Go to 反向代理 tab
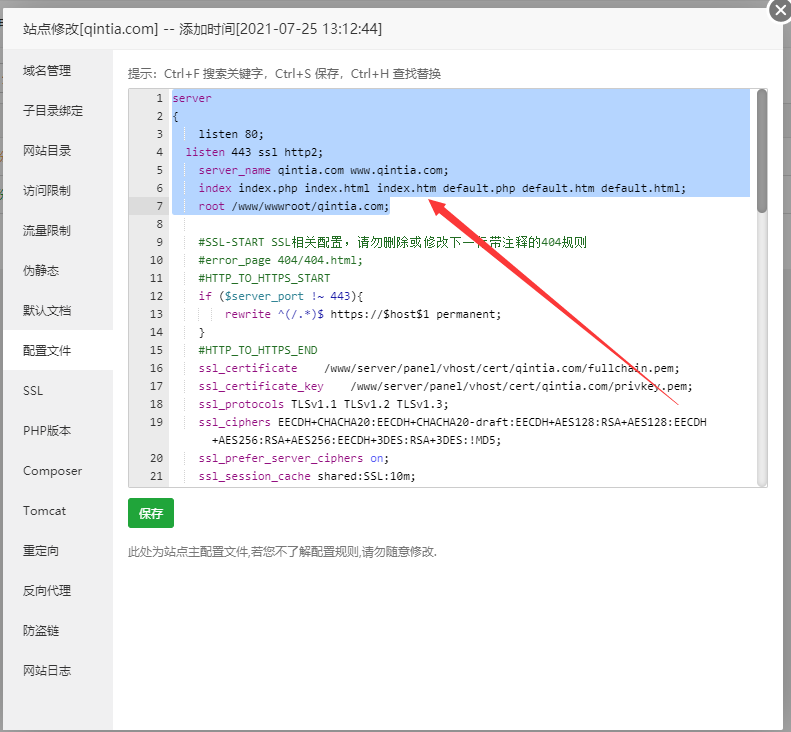Image resolution: width=791 pixels, height=732 pixels. tap(47, 591)
